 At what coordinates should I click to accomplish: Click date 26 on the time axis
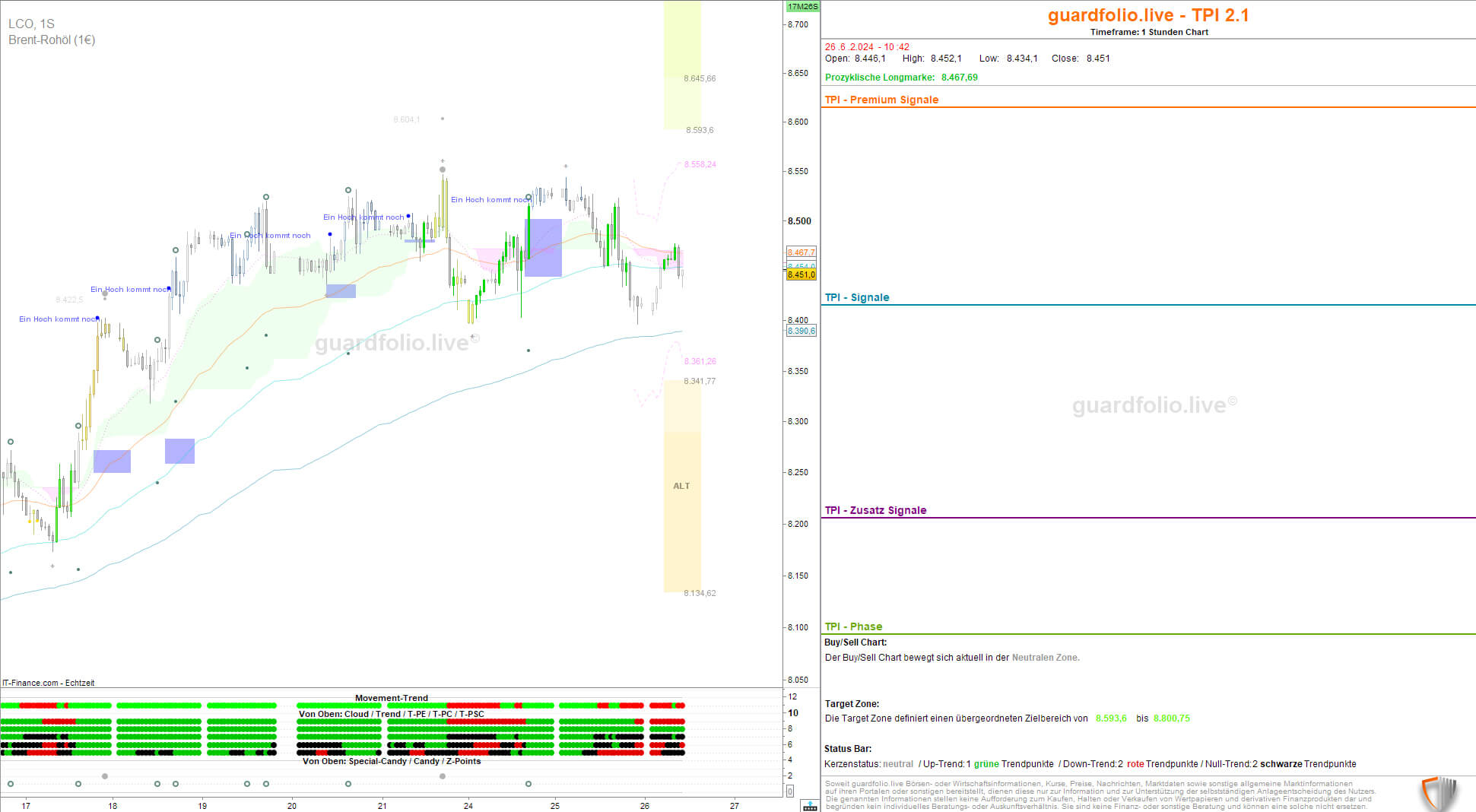pos(645,806)
